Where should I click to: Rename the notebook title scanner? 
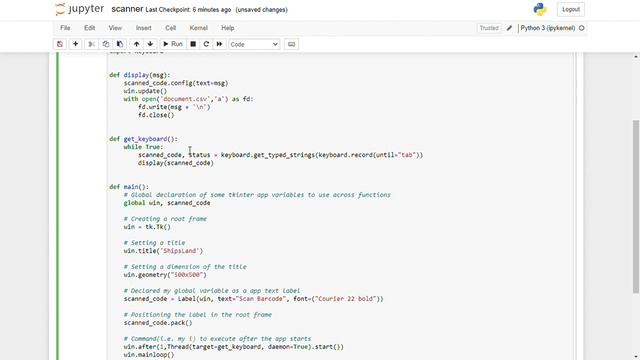127,9
